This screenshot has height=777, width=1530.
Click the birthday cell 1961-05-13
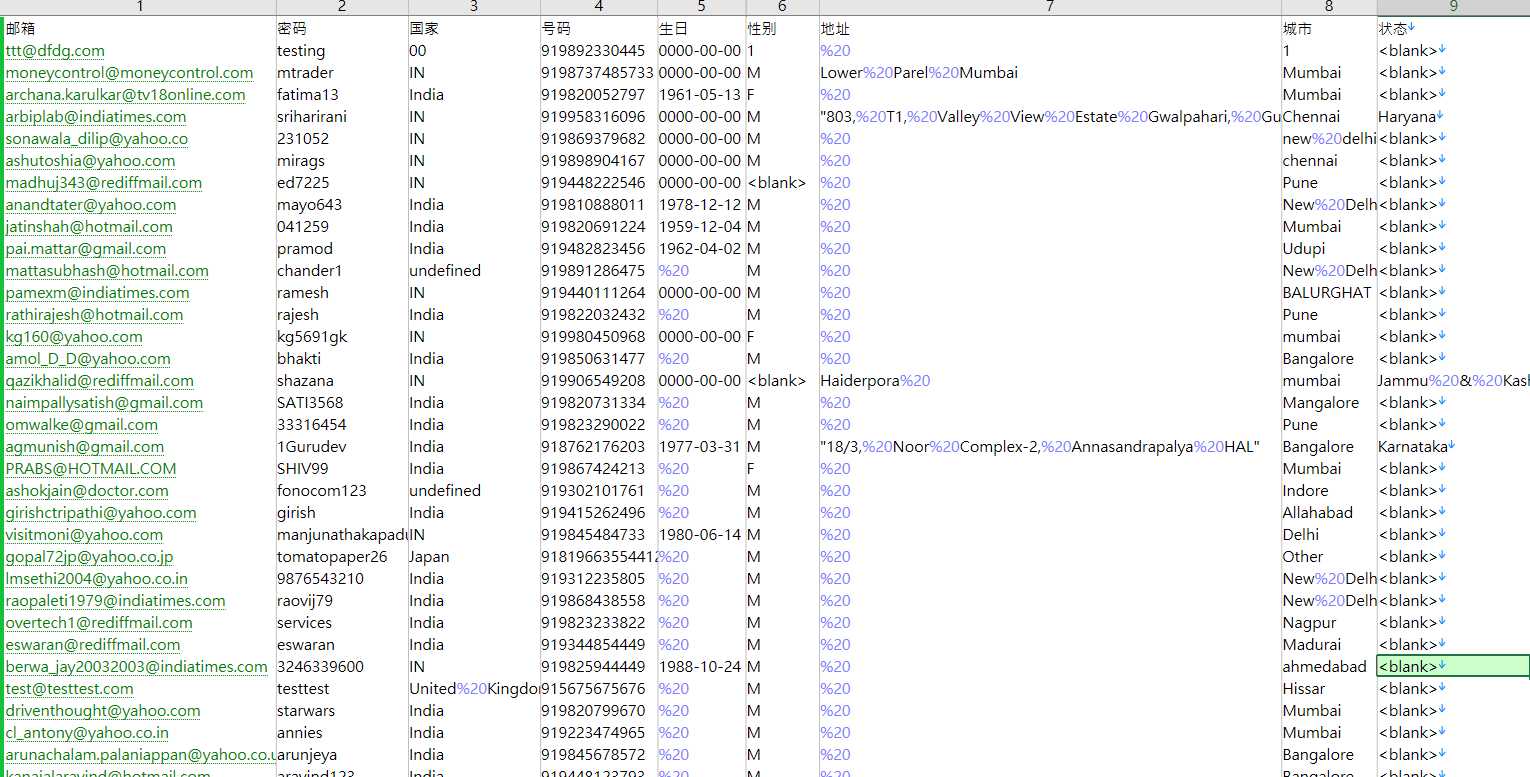point(701,94)
